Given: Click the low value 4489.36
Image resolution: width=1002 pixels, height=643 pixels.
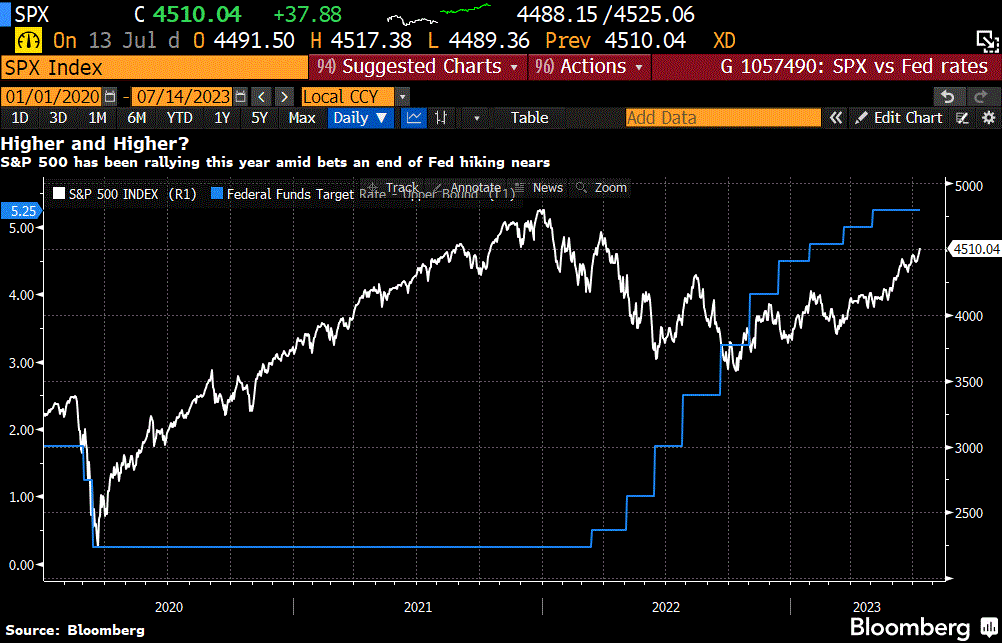Looking at the screenshot, I should coord(489,41).
